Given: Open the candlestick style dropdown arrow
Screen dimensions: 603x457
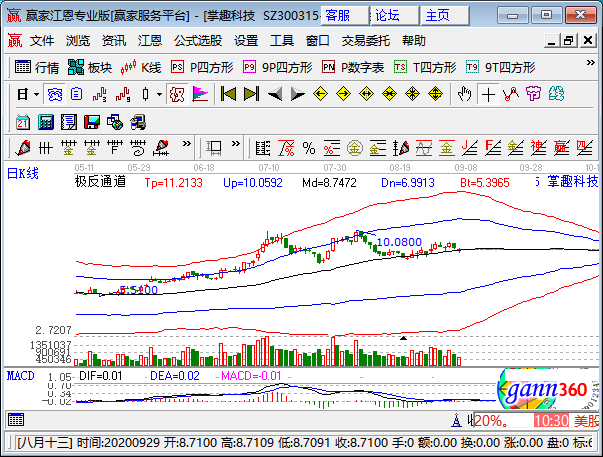Looking at the screenshot, I should coord(159,94).
